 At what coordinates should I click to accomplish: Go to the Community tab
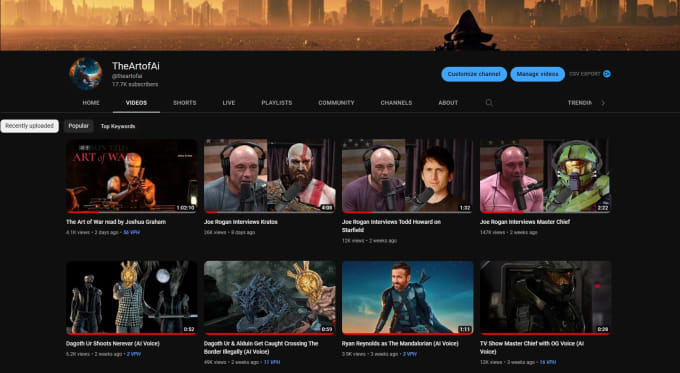pos(336,103)
